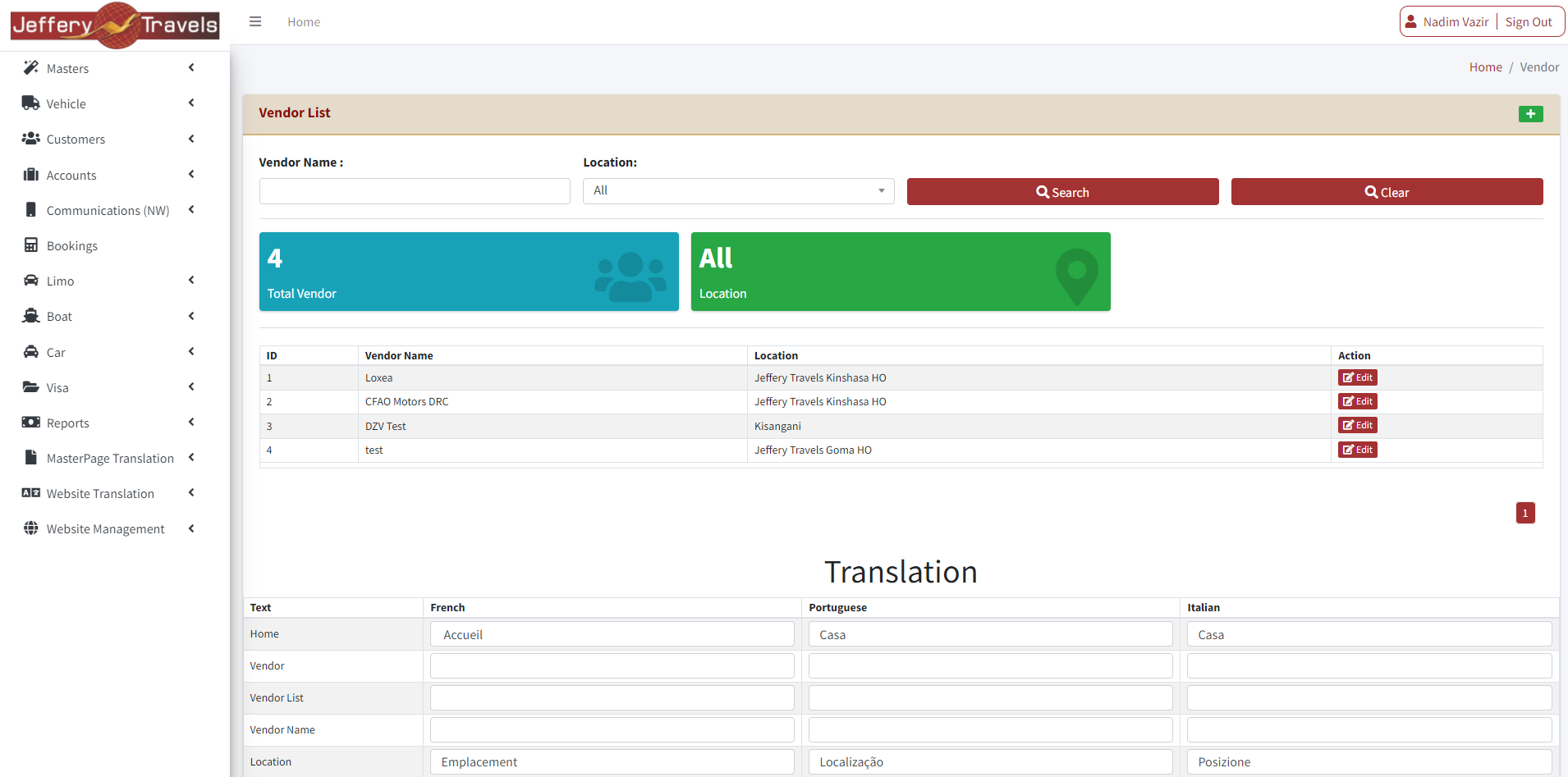Screen dimensions: 1568x777
Task: Expand the Customers sidebar section
Action: [76, 139]
